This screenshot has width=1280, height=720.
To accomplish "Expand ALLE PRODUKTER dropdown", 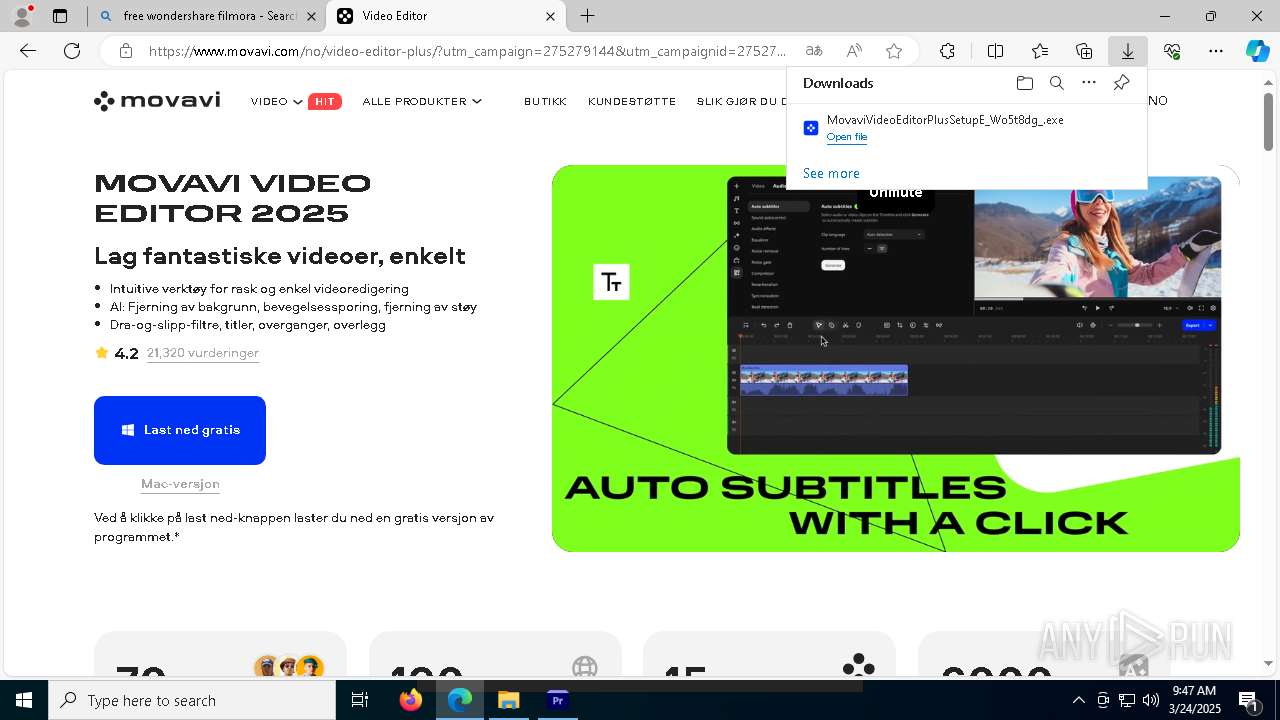I will tap(422, 101).
